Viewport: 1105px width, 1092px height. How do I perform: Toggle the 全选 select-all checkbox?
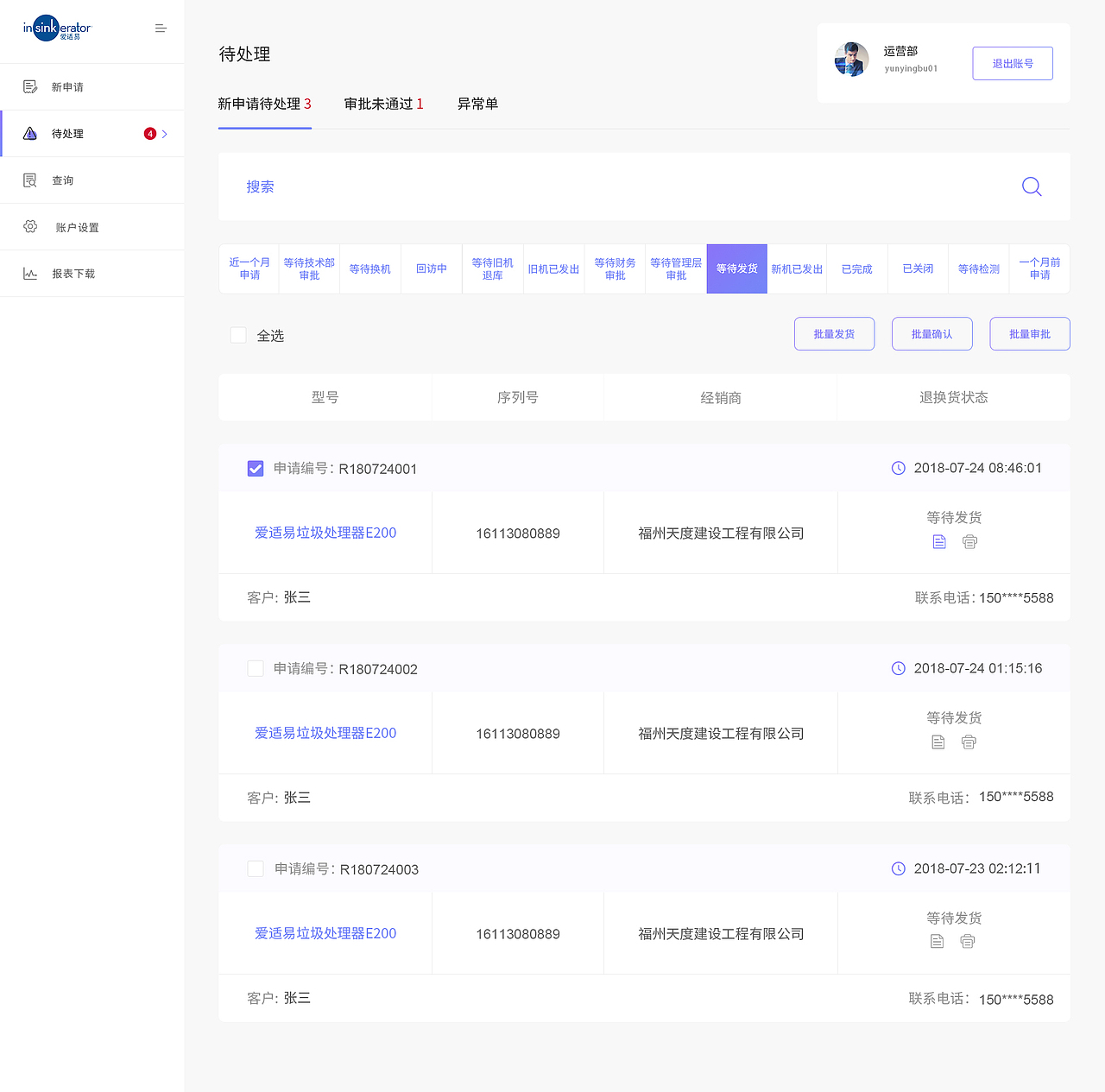(x=238, y=335)
